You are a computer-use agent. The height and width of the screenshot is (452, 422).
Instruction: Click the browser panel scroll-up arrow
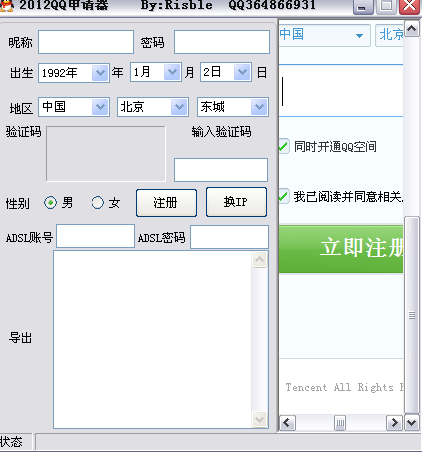tap(412, 29)
